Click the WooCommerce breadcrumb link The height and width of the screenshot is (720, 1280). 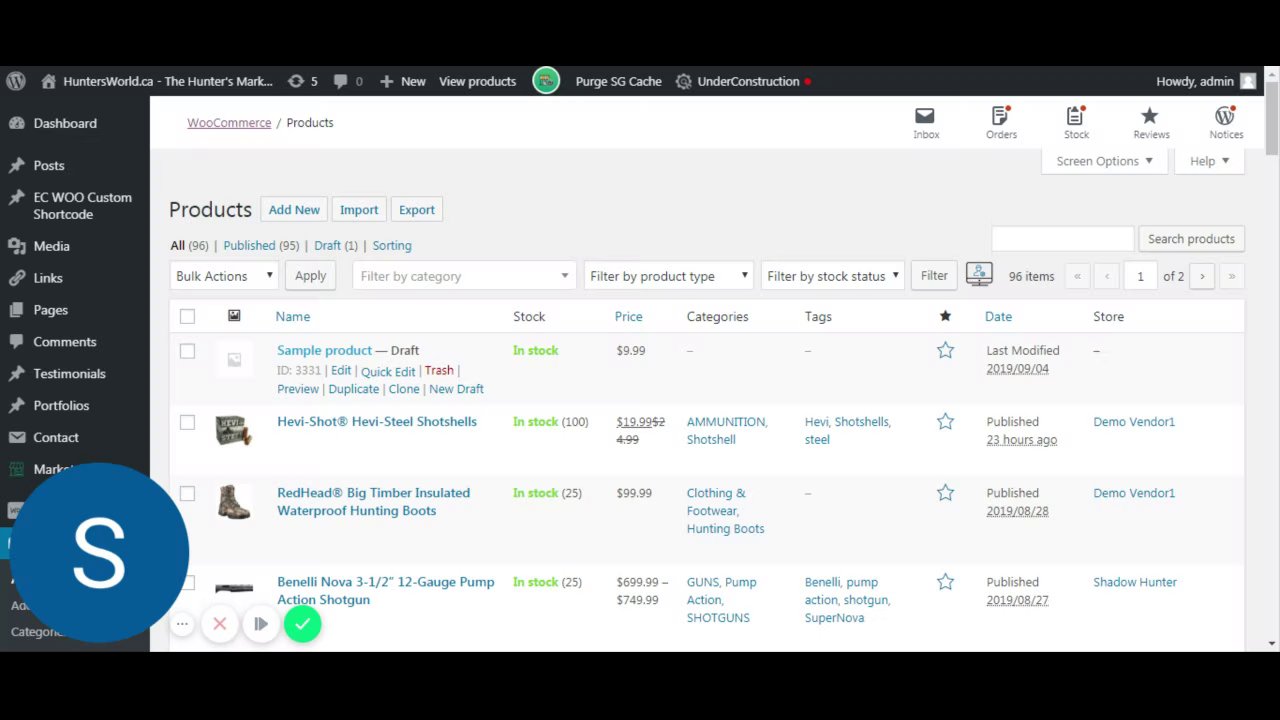(229, 123)
